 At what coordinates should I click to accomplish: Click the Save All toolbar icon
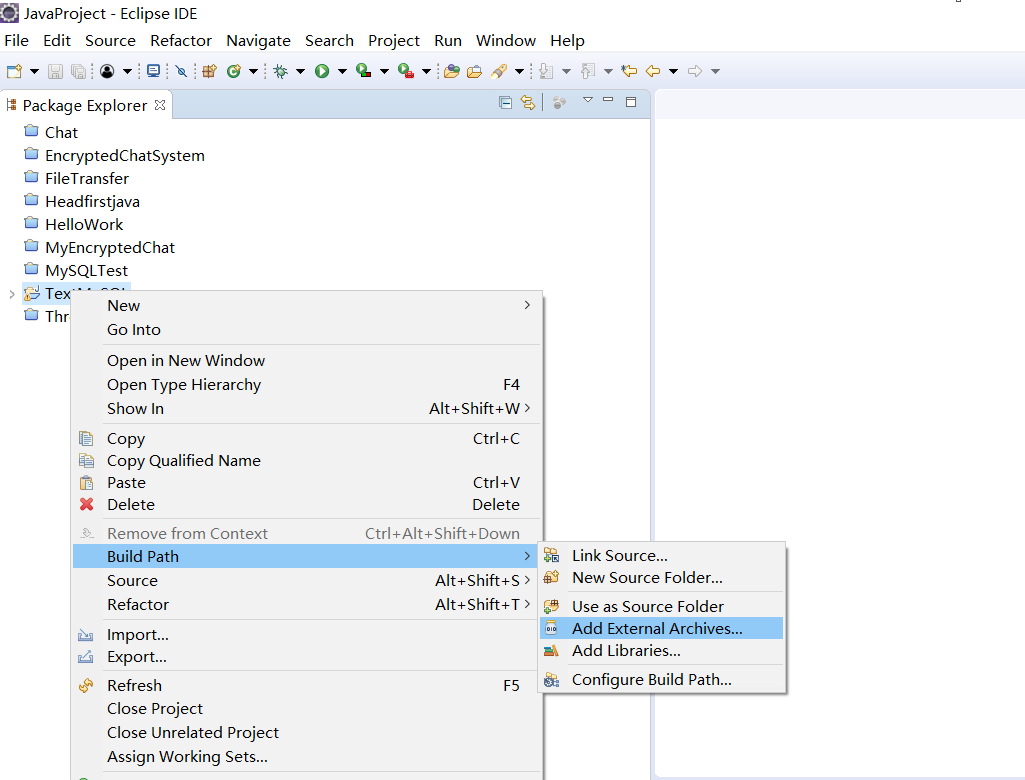pyautogui.click(x=77, y=70)
